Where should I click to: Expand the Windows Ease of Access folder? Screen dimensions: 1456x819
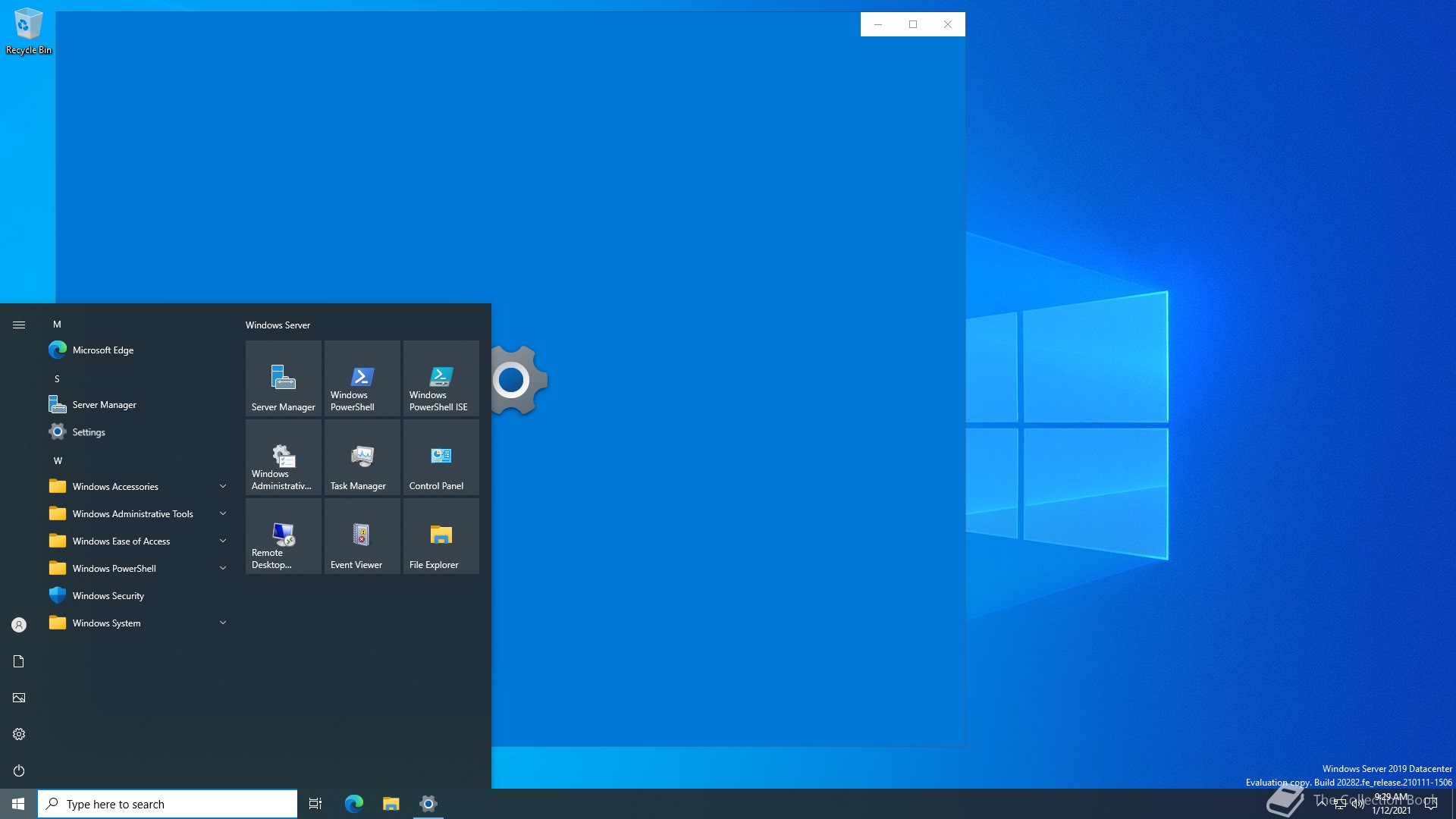(x=140, y=541)
